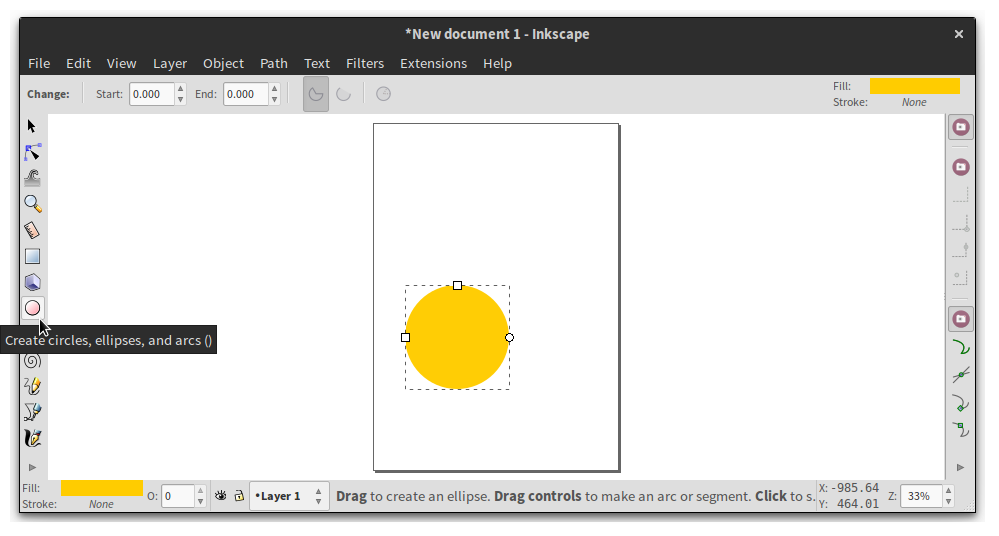Image resolution: width=999 pixels, height=536 pixels.
Task: Open the File menu
Action: [39, 64]
